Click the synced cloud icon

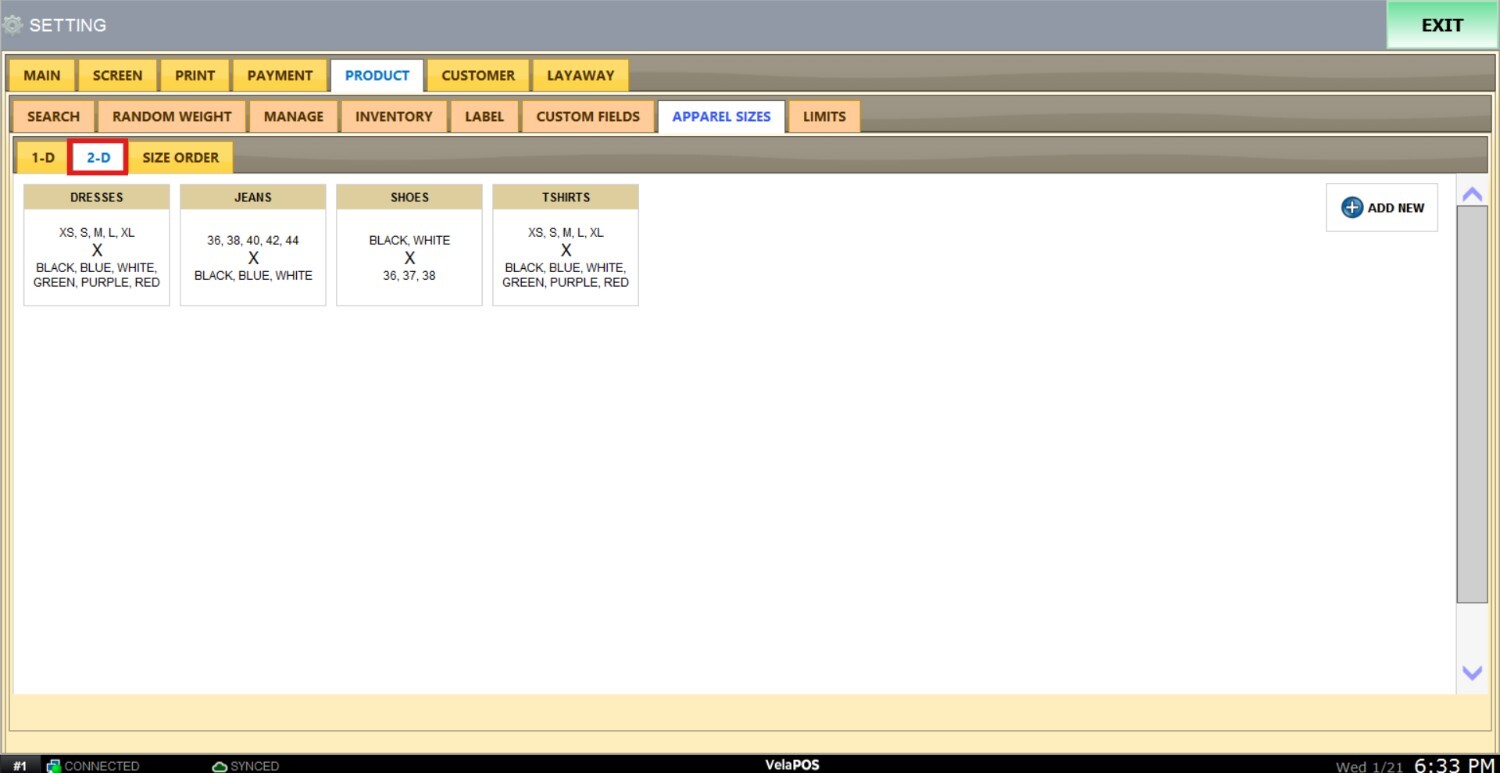[220, 766]
